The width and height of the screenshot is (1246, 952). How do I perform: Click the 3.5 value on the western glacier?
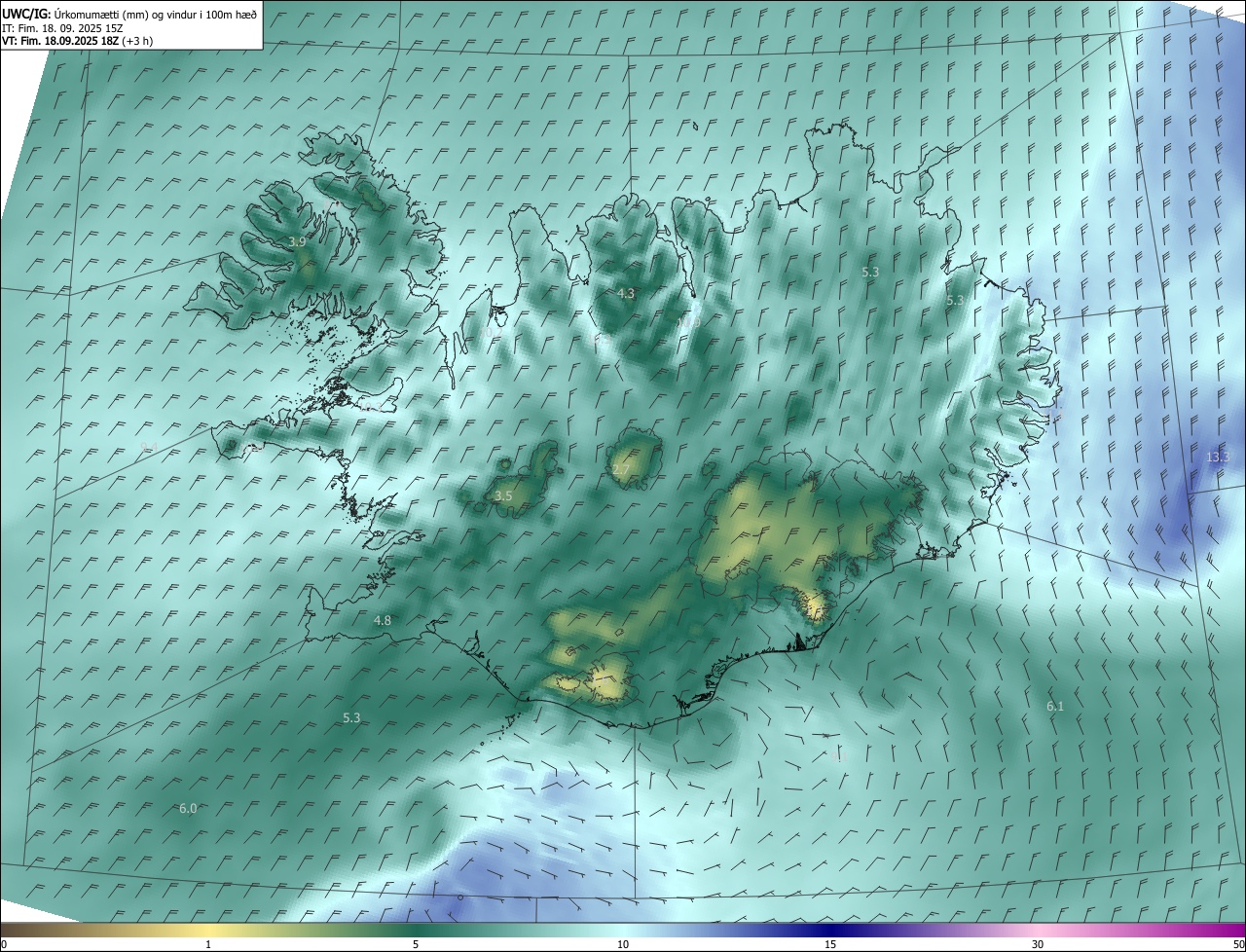tap(503, 496)
